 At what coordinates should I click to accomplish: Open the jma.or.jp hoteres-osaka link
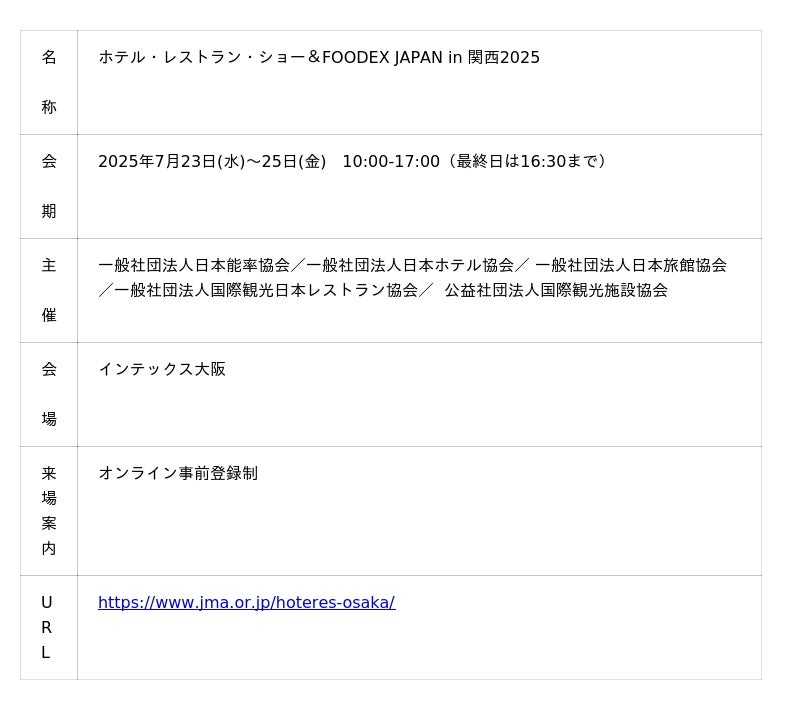point(246,603)
